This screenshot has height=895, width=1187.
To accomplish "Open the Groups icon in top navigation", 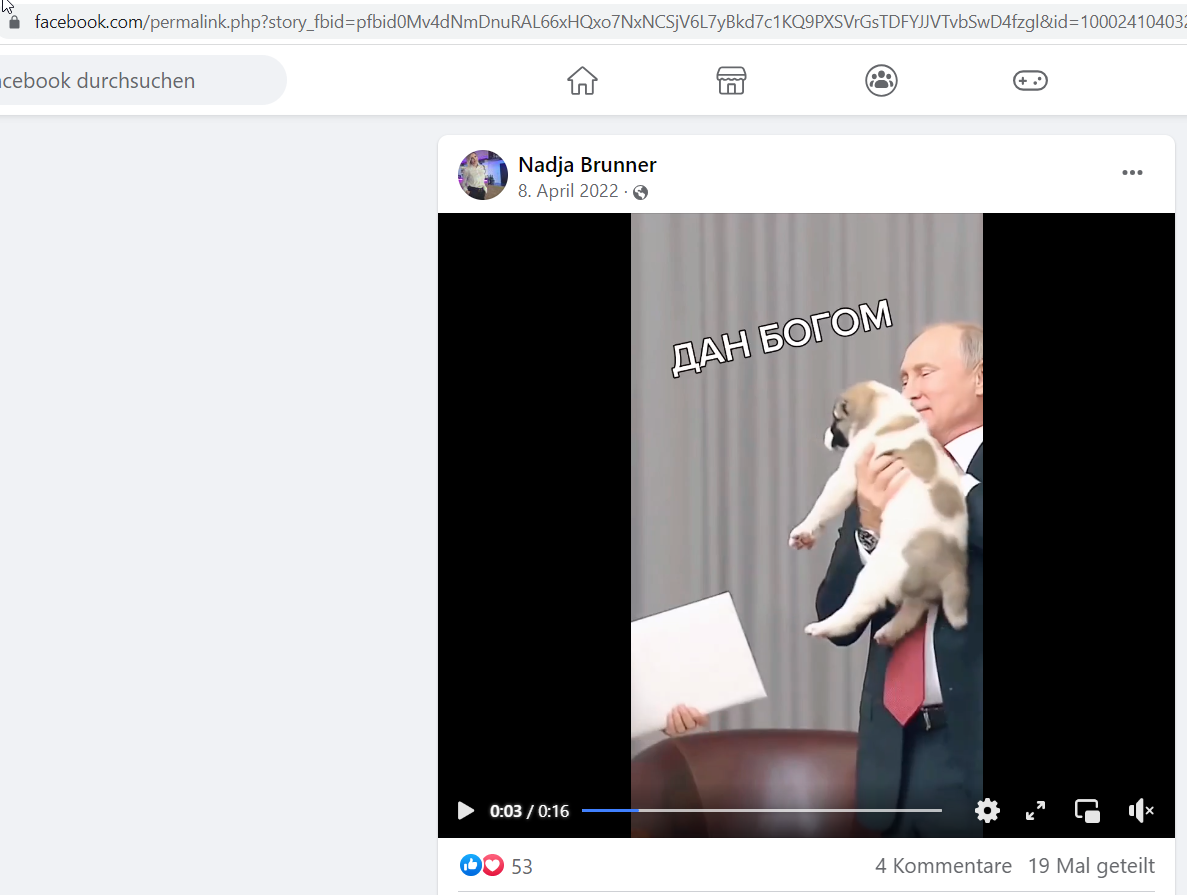I will (x=881, y=80).
